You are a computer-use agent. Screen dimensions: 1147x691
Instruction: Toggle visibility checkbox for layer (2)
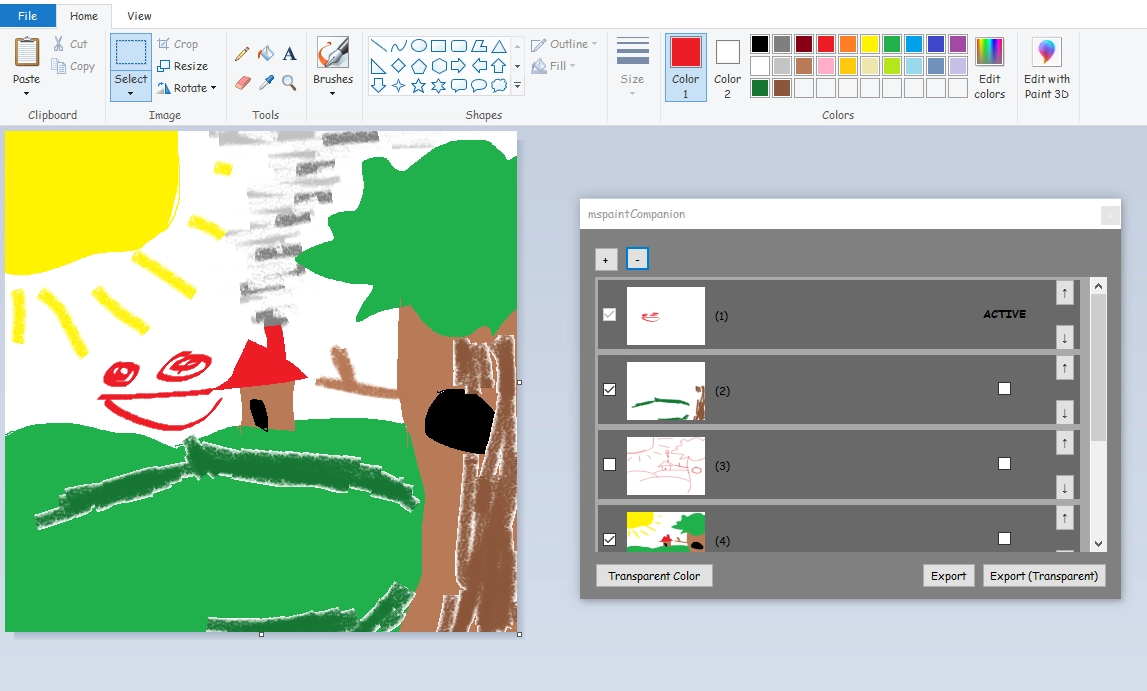point(609,390)
